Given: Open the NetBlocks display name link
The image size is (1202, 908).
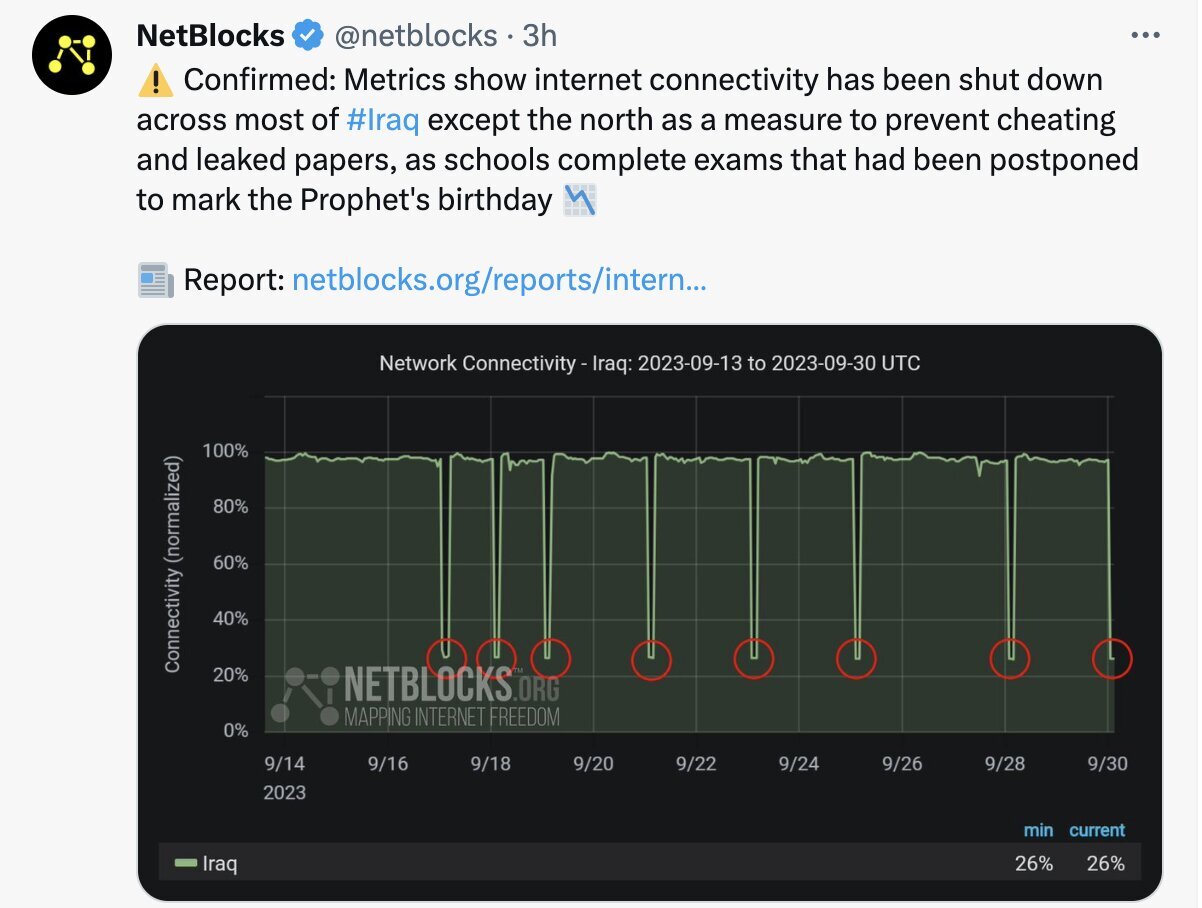Looking at the screenshot, I should coord(210,36).
